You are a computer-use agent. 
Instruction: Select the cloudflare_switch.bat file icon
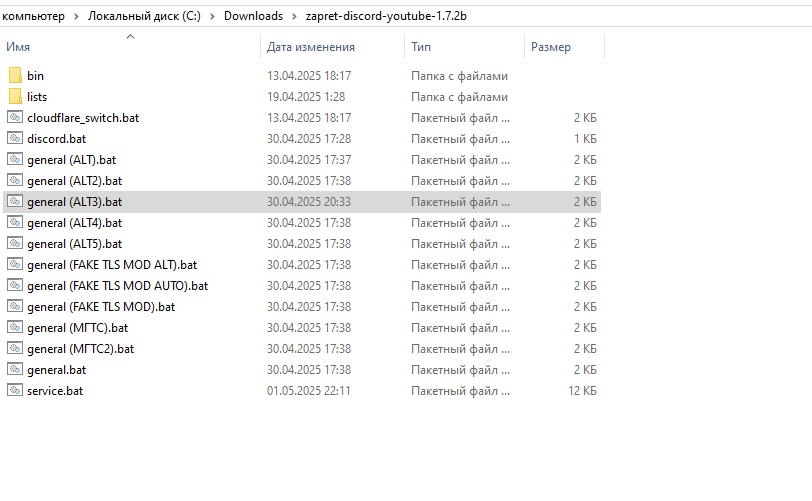14,118
